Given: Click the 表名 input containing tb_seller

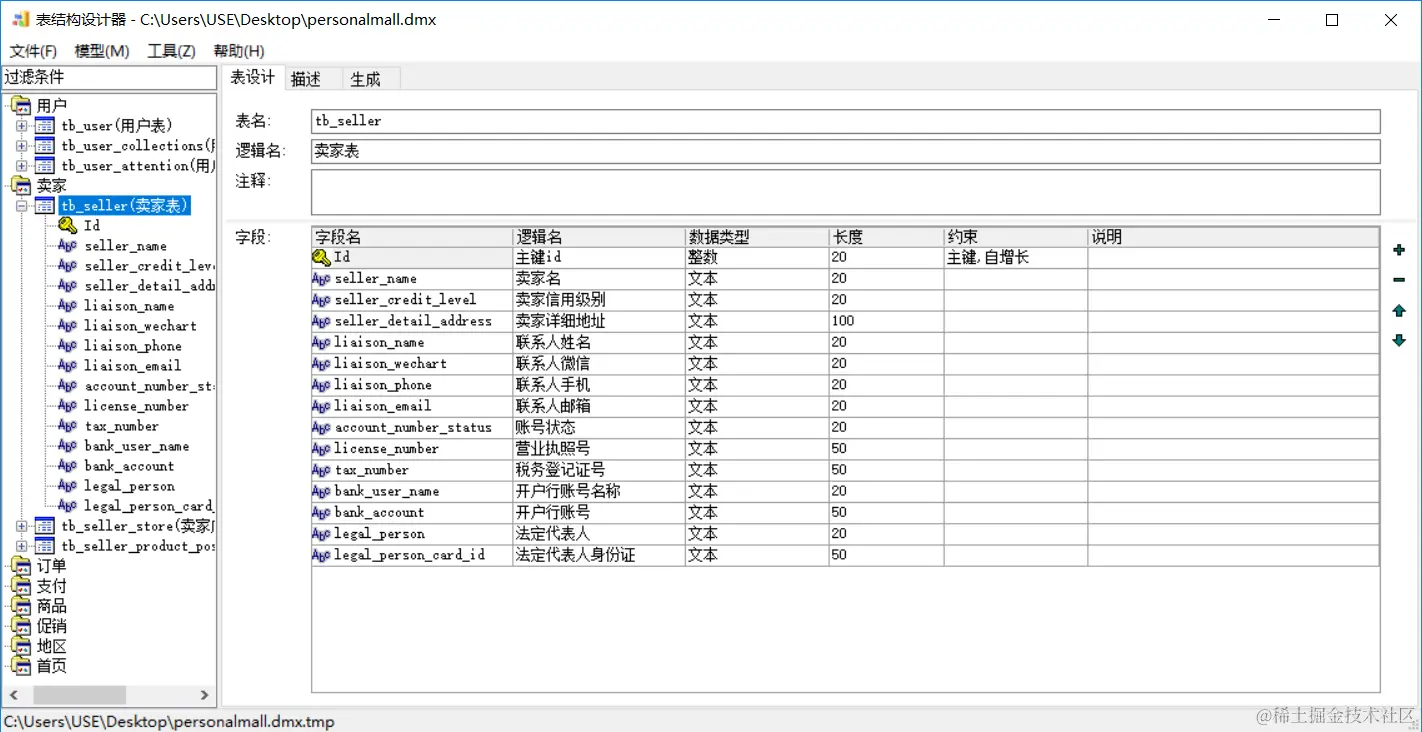Looking at the screenshot, I should pyautogui.click(x=846, y=121).
